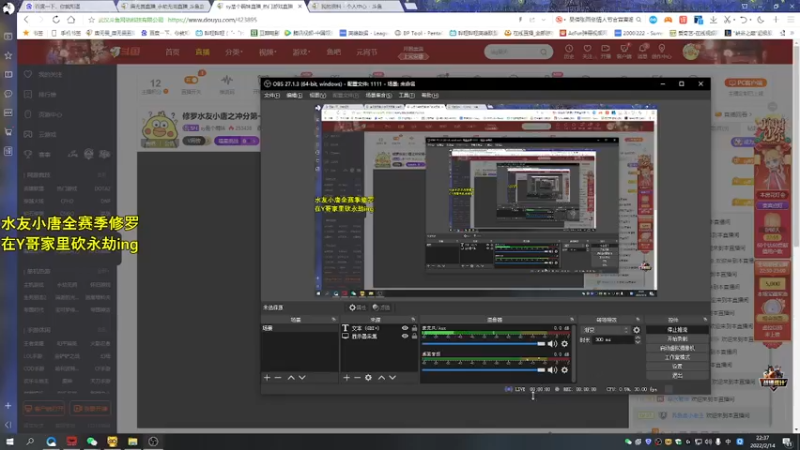800x450 pixels.
Task: Adjust the 麦克风/Aux volume slider
Action: pyautogui.click(x=484, y=344)
